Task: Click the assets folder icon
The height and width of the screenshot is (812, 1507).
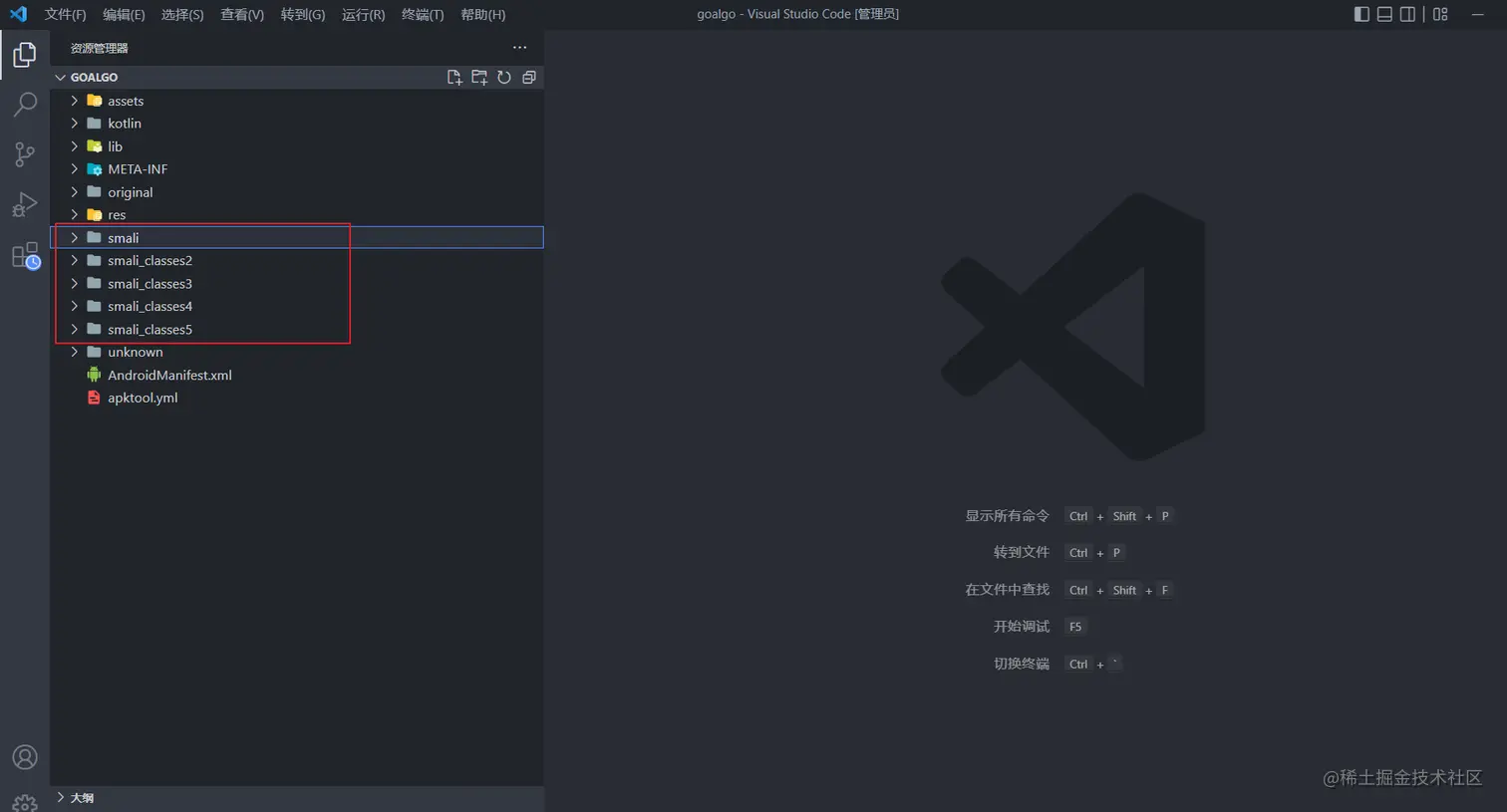Action: (95, 101)
